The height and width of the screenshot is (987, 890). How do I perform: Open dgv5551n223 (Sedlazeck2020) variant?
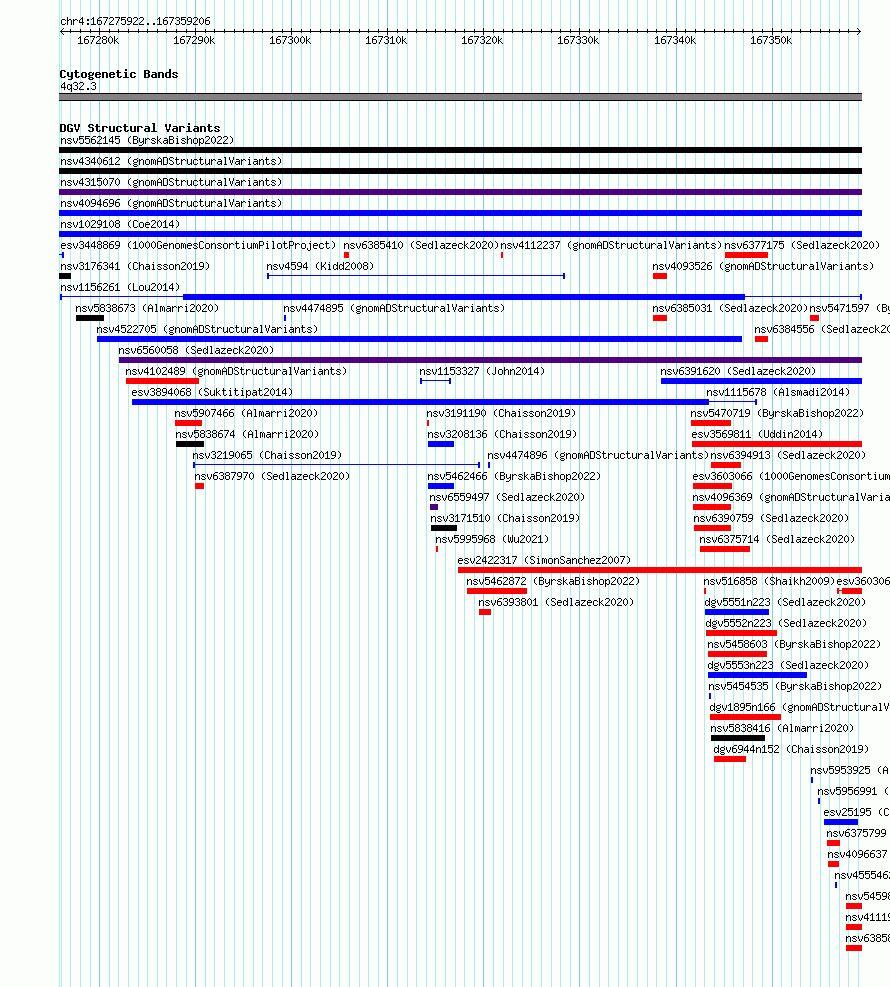point(786,602)
